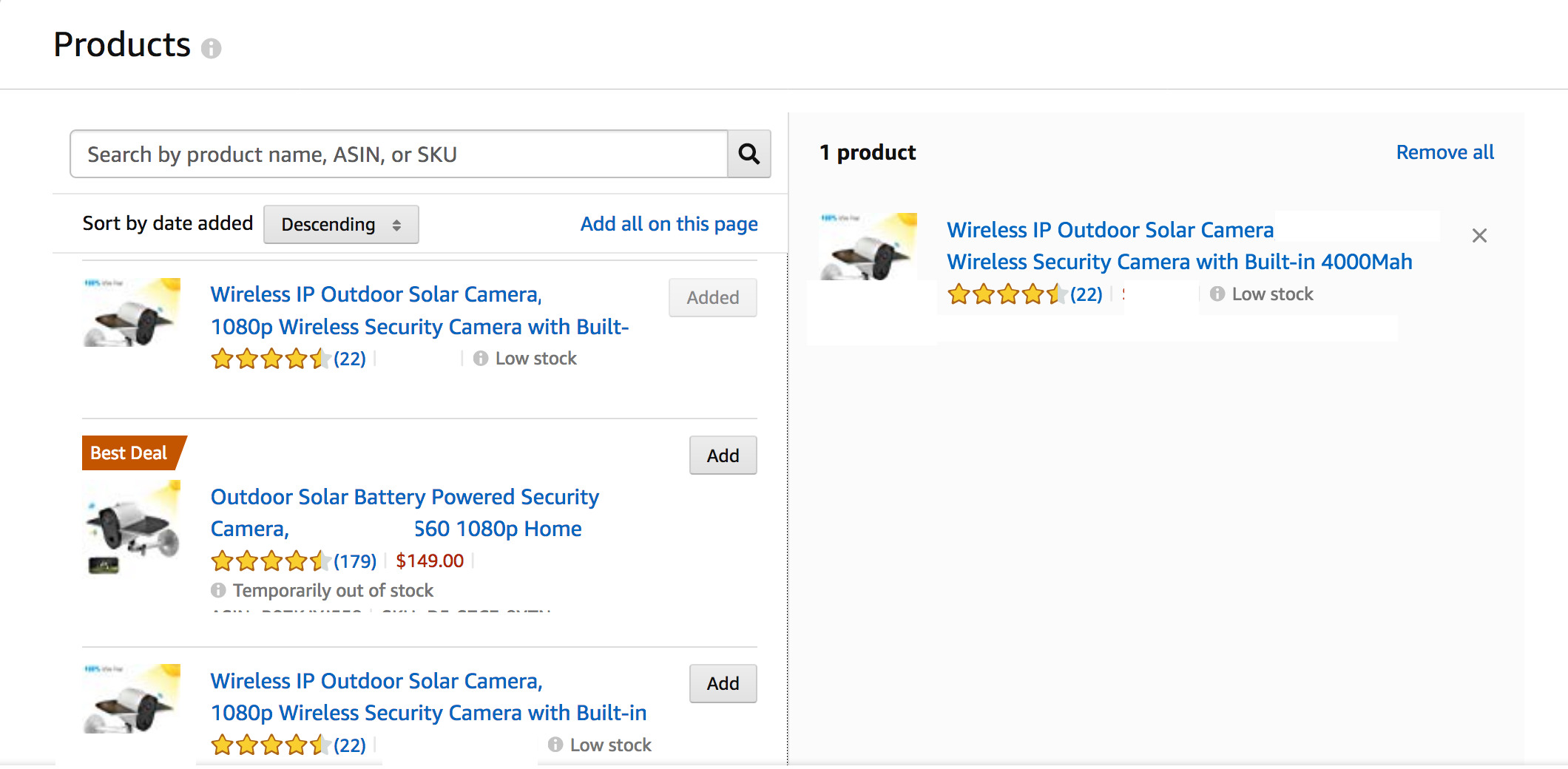Click the info icon beside Products heading
Screen dimensions: 1568x769
click(211, 48)
